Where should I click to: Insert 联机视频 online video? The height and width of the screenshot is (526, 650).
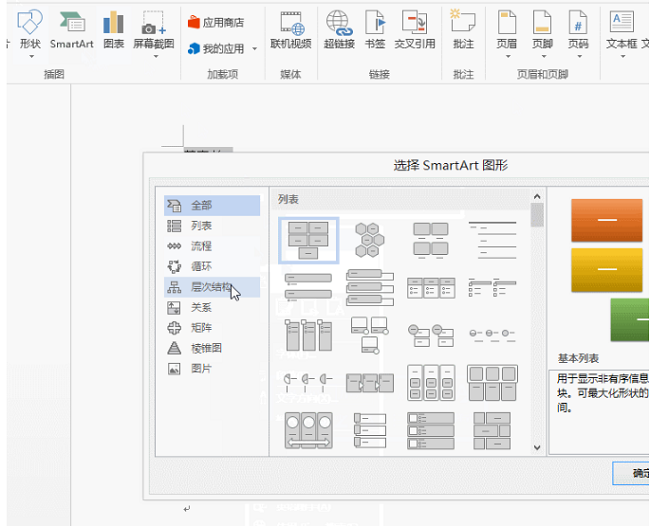tap(291, 30)
